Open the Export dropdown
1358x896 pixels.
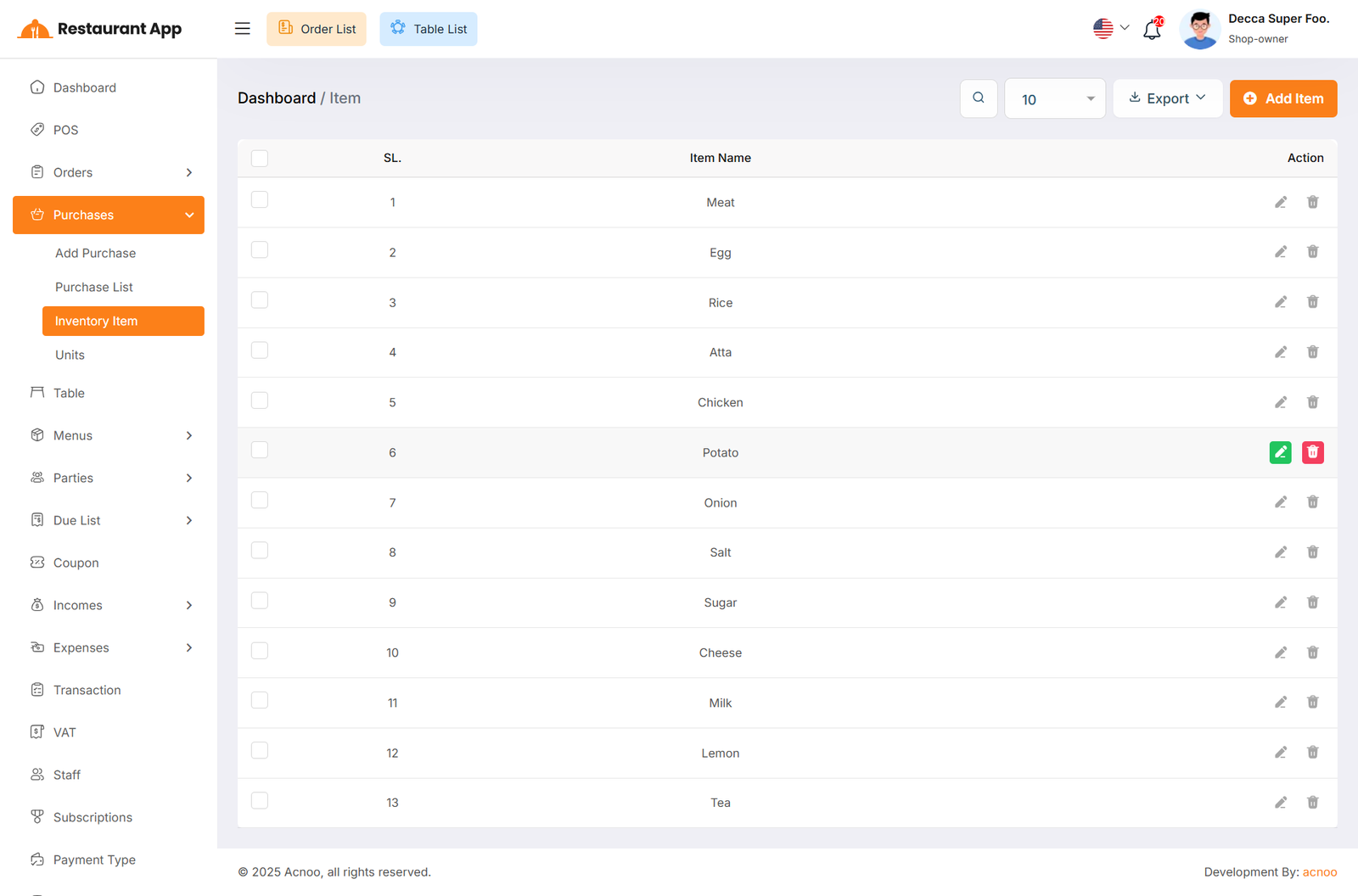coord(1167,98)
